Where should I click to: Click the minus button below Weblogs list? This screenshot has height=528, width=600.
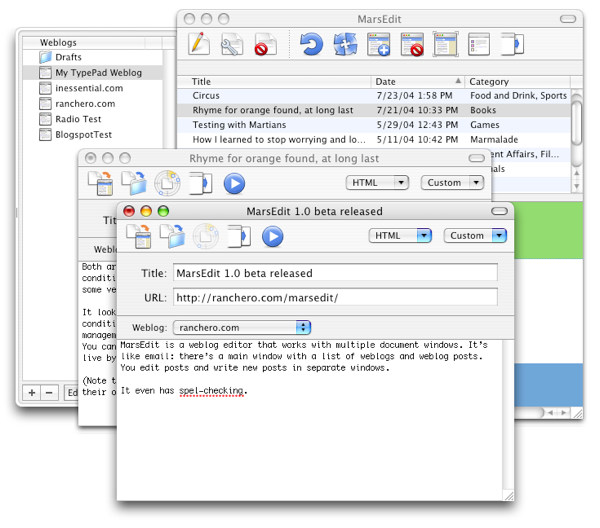49,393
